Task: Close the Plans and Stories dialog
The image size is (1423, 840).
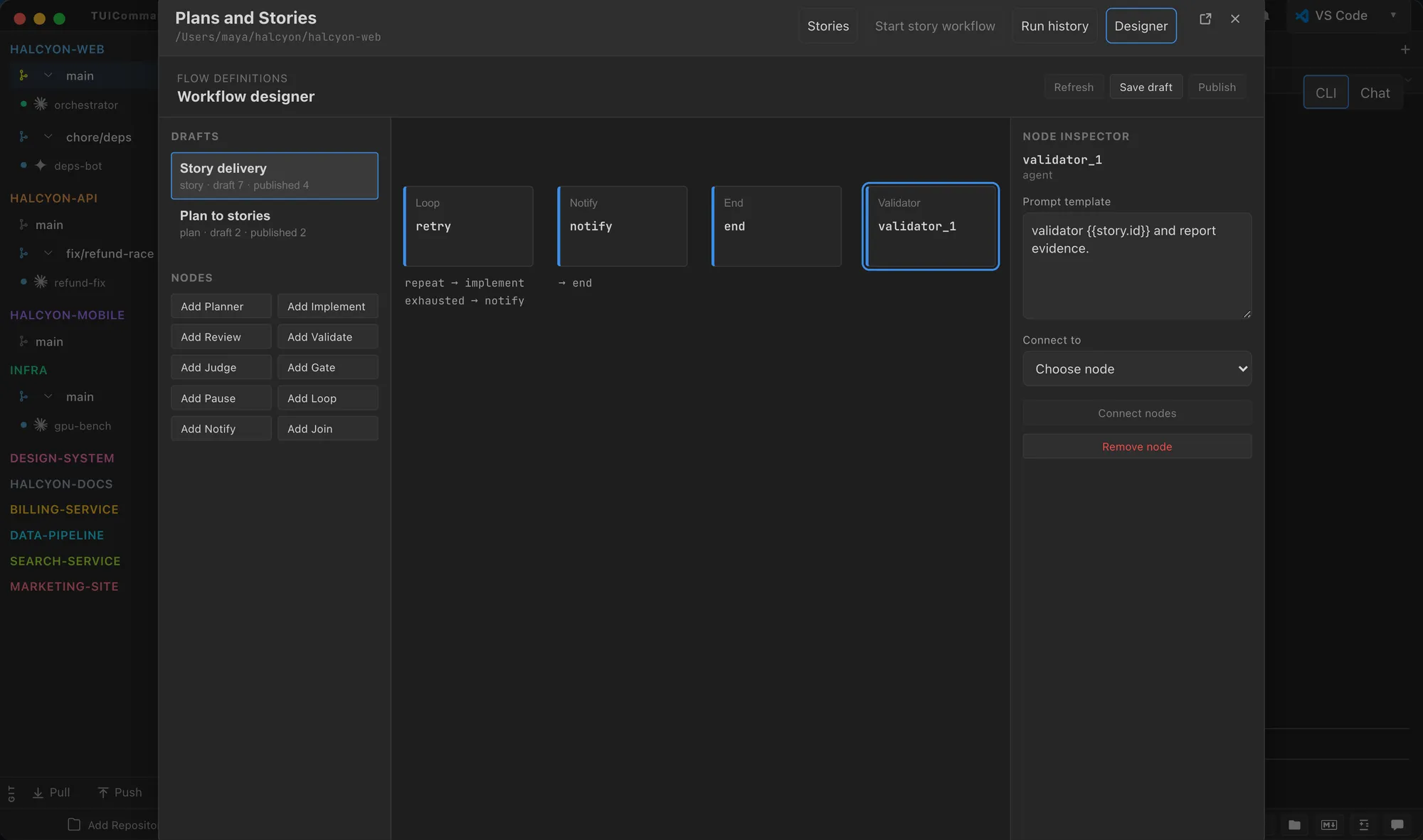Action: (1235, 19)
